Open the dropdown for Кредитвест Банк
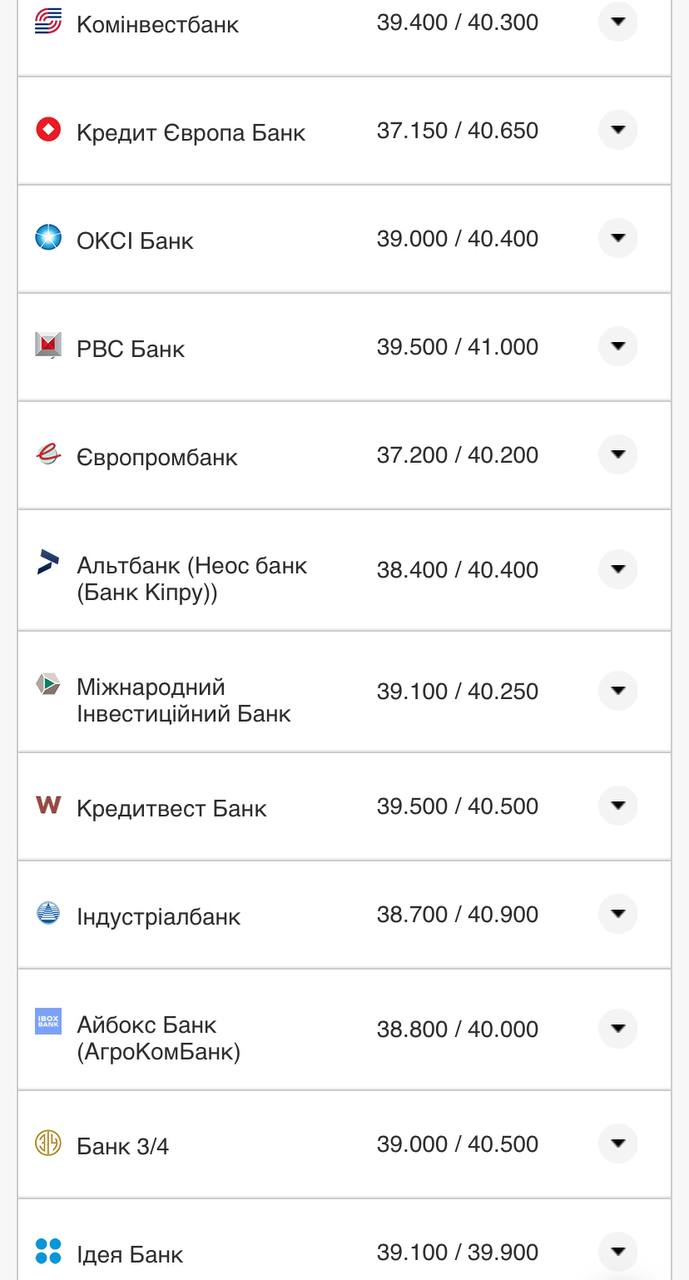The image size is (689, 1280). (618, 806)
